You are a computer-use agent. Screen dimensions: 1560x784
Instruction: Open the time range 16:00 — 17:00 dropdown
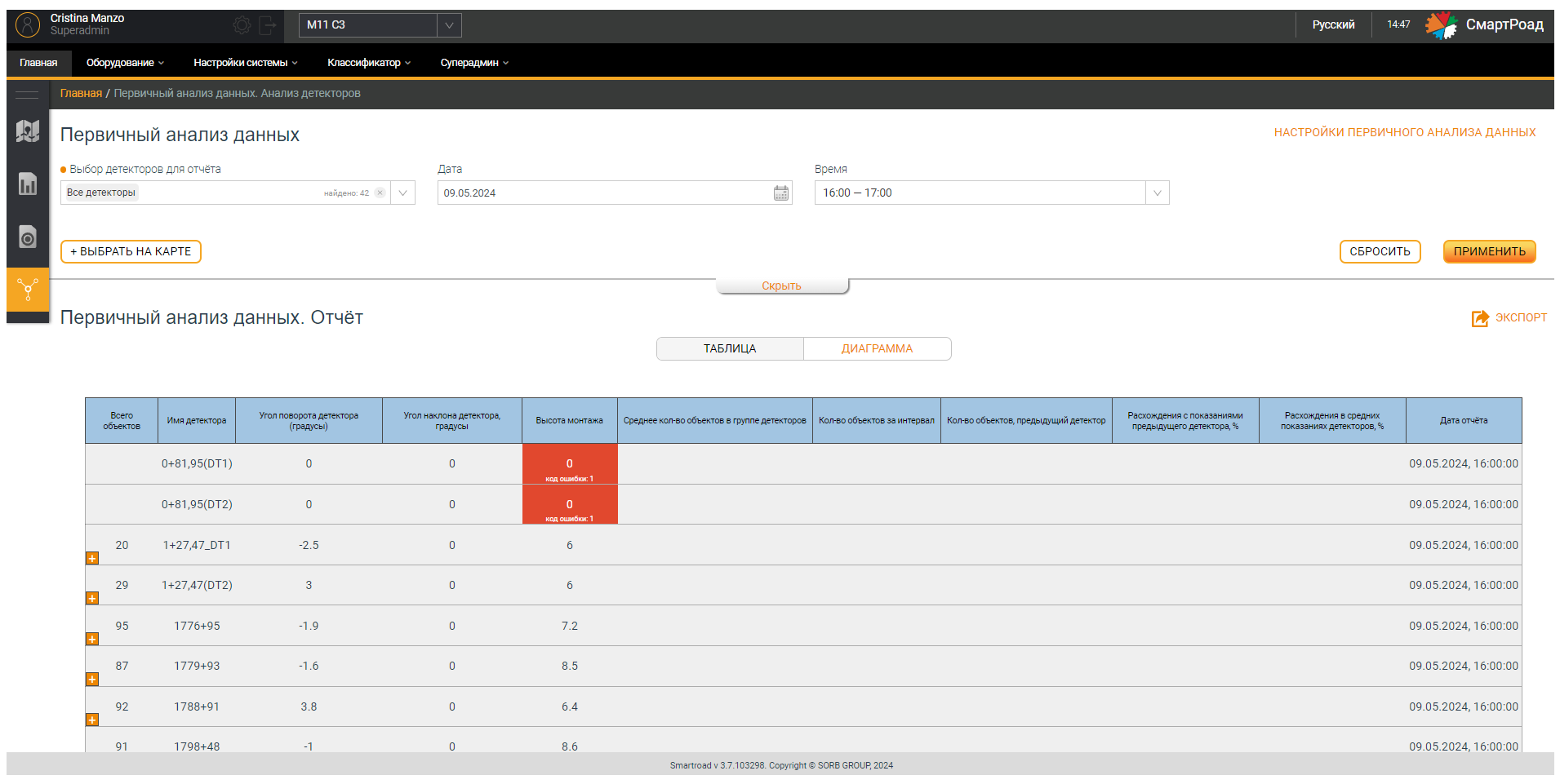tap(992, 193)
